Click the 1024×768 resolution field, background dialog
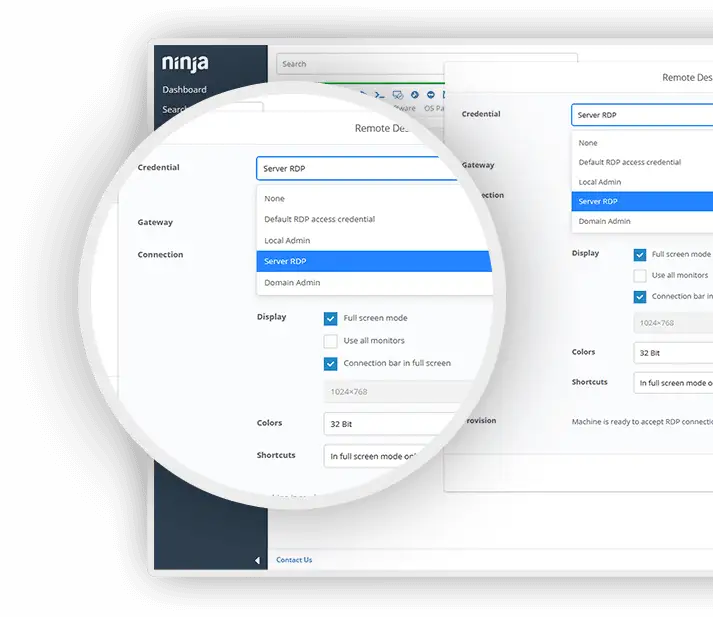Image resolution: width=713 pixels, height=617 pixels. point(673,323)
